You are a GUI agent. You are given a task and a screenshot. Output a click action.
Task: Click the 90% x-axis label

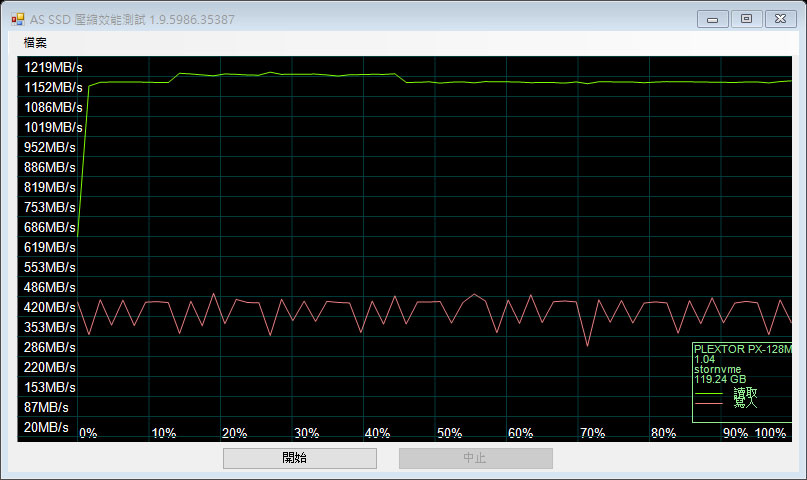click(x=735, y=433)
